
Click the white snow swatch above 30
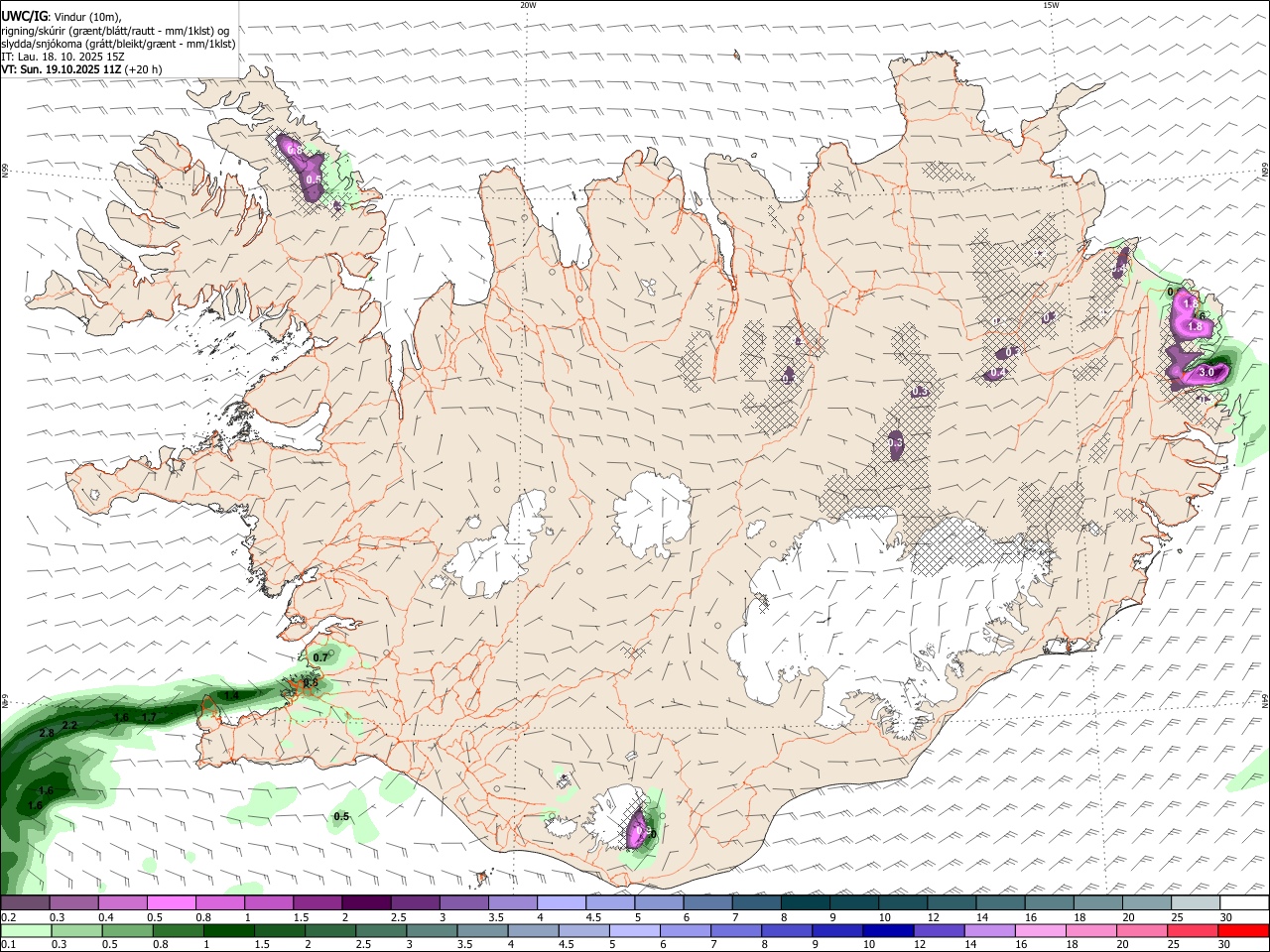[1244, 902]
